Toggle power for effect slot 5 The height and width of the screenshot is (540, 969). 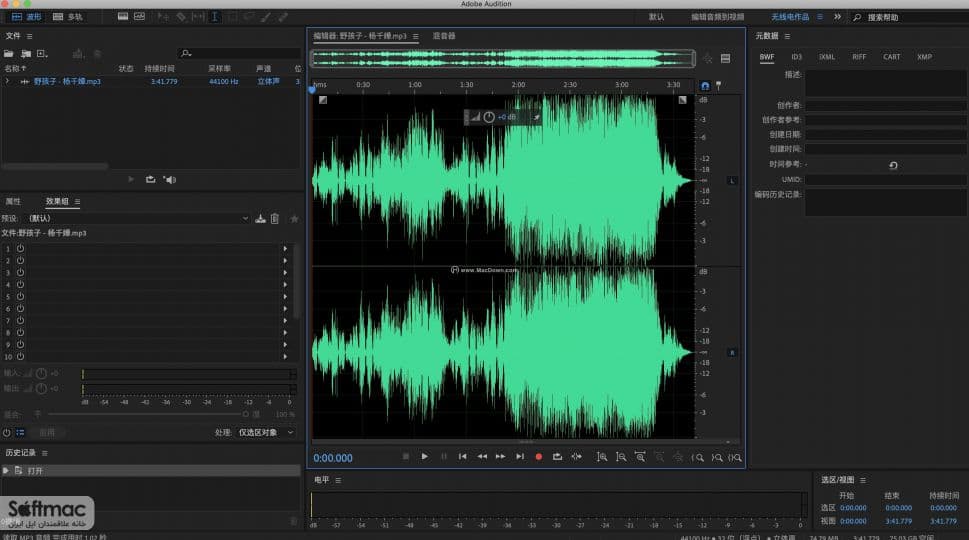tap(20, 297)
